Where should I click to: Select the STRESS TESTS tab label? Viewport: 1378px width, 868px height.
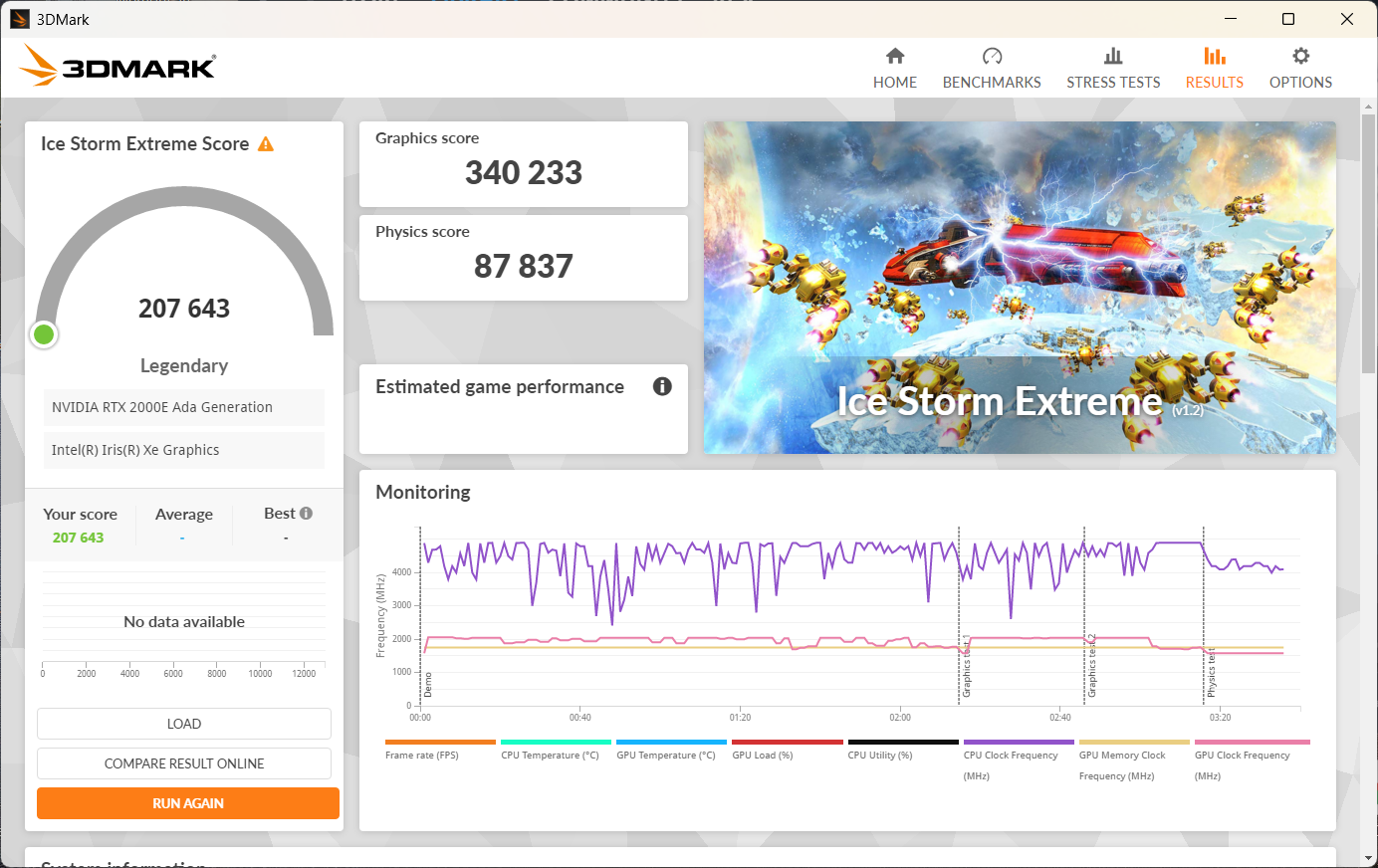pyautogui.click(x=1113, y=83)
